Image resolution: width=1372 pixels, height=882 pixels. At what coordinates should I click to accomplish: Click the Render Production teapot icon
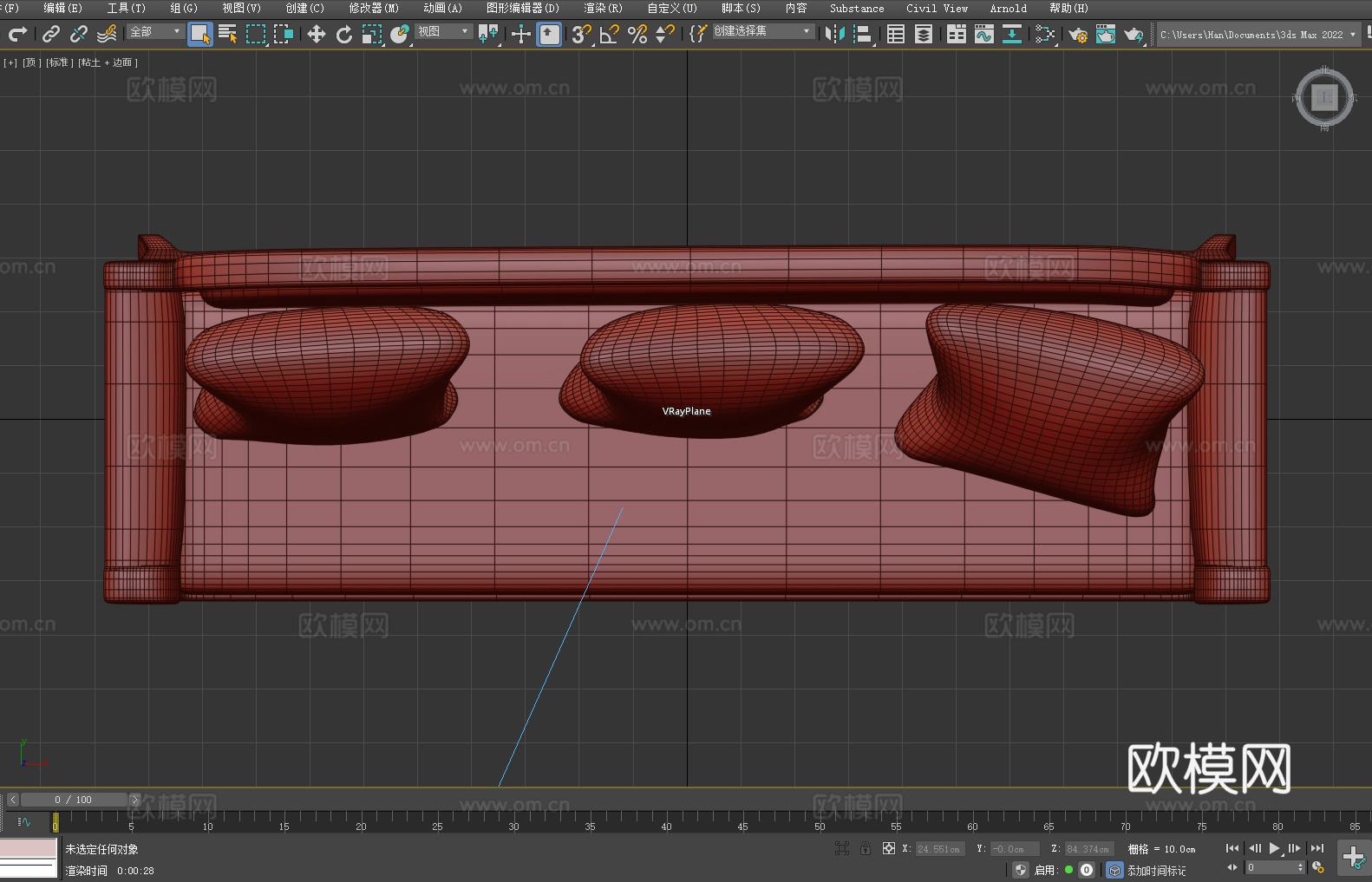click(x=1134, y=34)
